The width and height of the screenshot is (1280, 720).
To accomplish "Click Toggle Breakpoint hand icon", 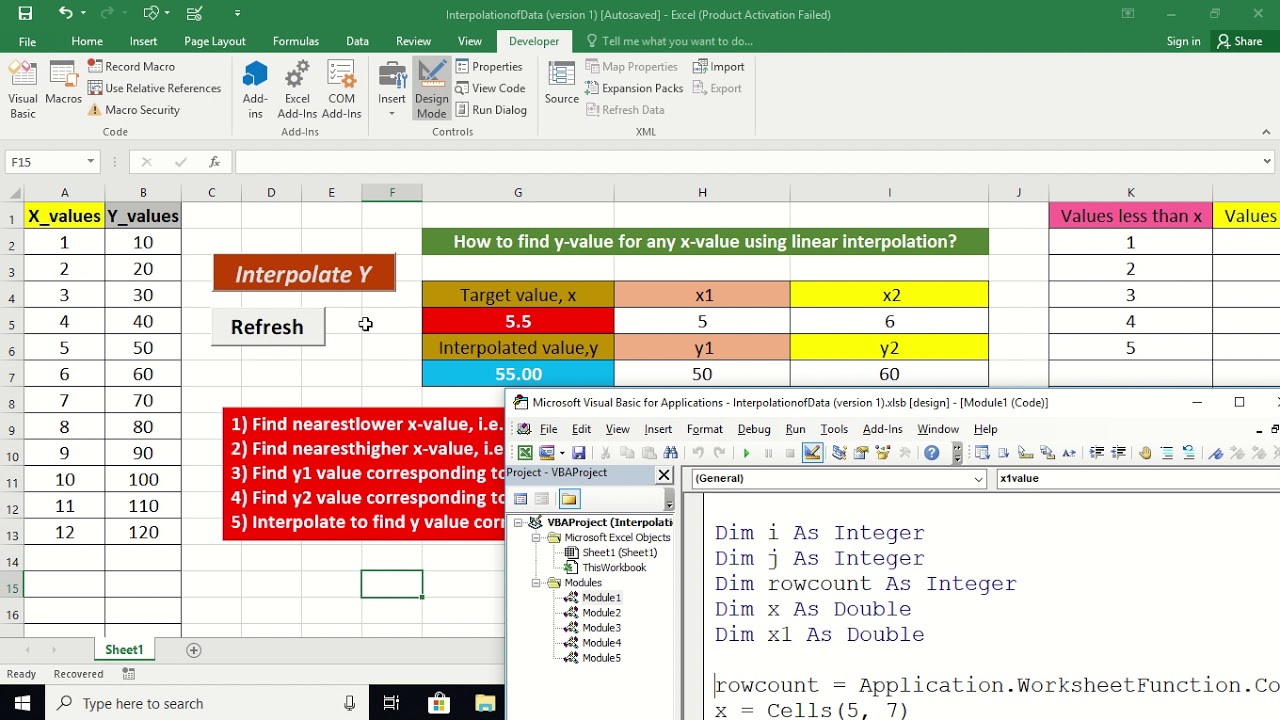I will click(1145, 453).
